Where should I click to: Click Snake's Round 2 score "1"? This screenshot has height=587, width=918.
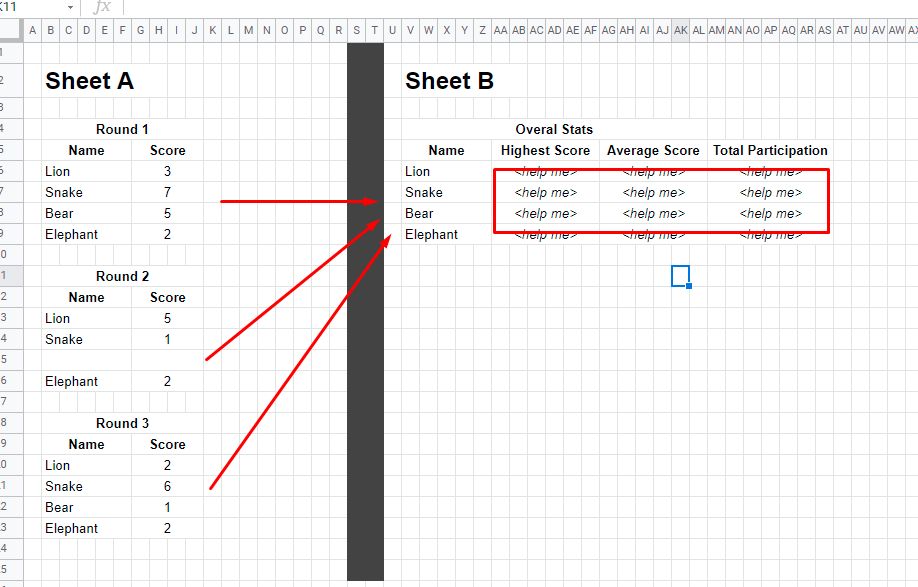point(167,339)
